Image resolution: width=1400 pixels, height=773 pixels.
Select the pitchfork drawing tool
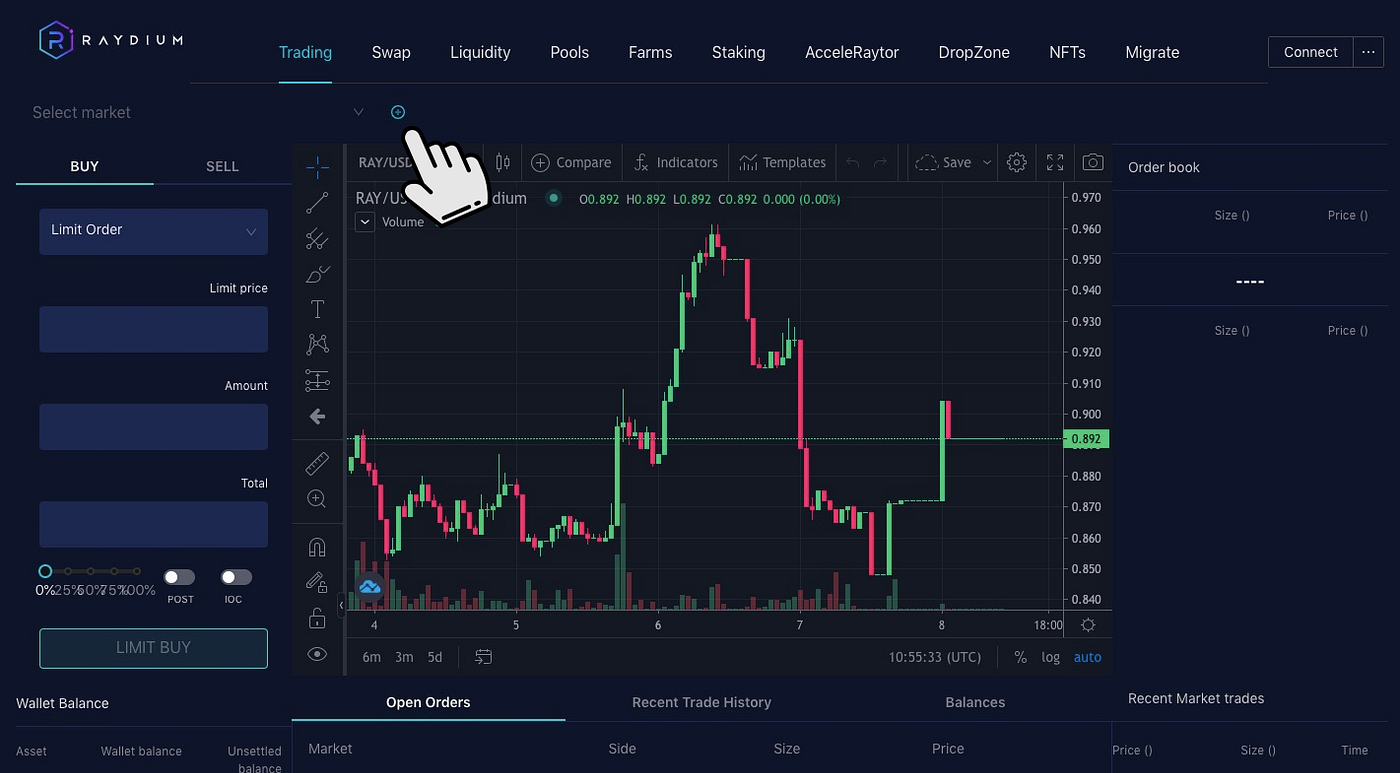tap(317, 238)
